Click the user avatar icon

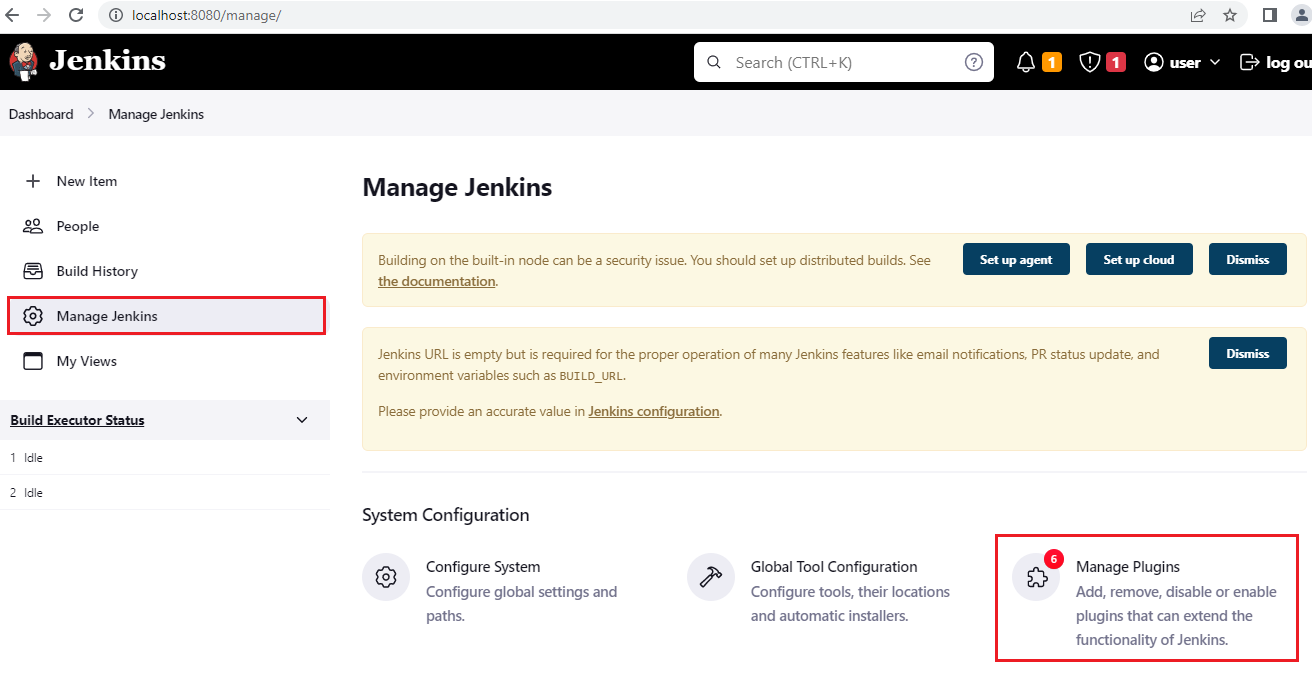pos(1154,62)
